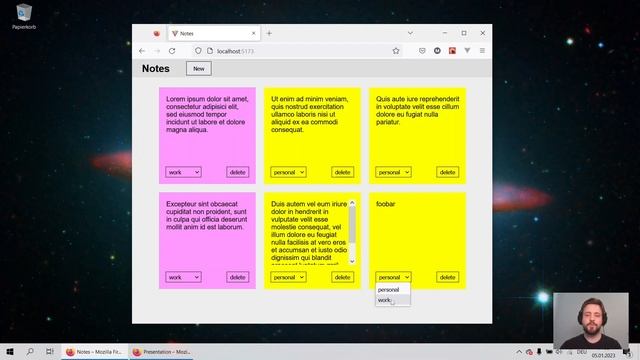Click the foobar note text
Image resolution: width=640 pixels, height=360 pixels.
[x=386, y=204]
